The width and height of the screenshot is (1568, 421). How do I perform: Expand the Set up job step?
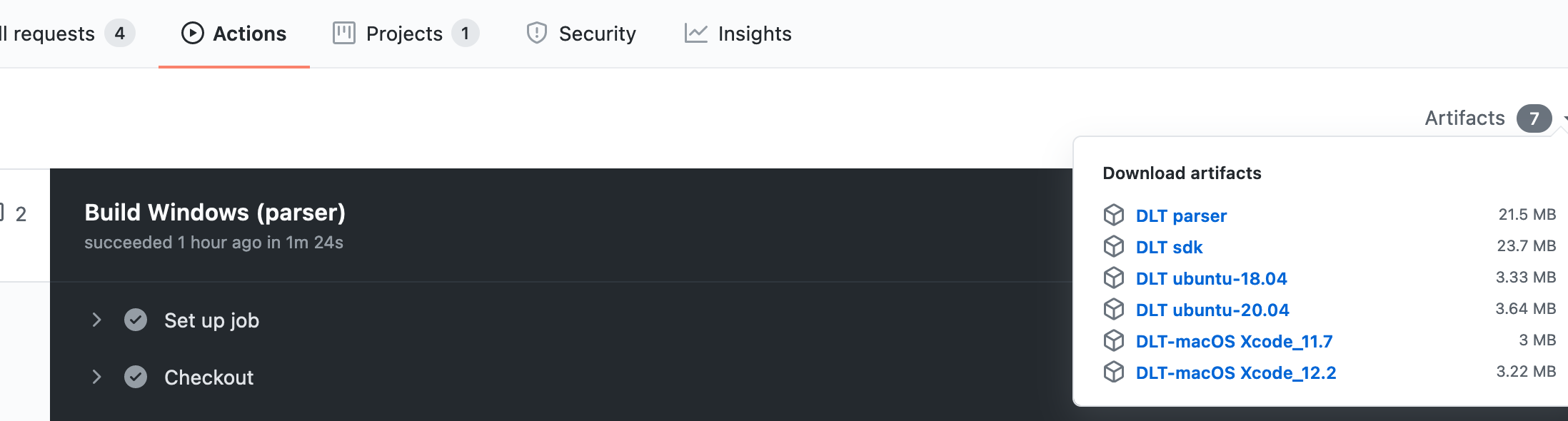pyautogui.click(x=97, y=320)
